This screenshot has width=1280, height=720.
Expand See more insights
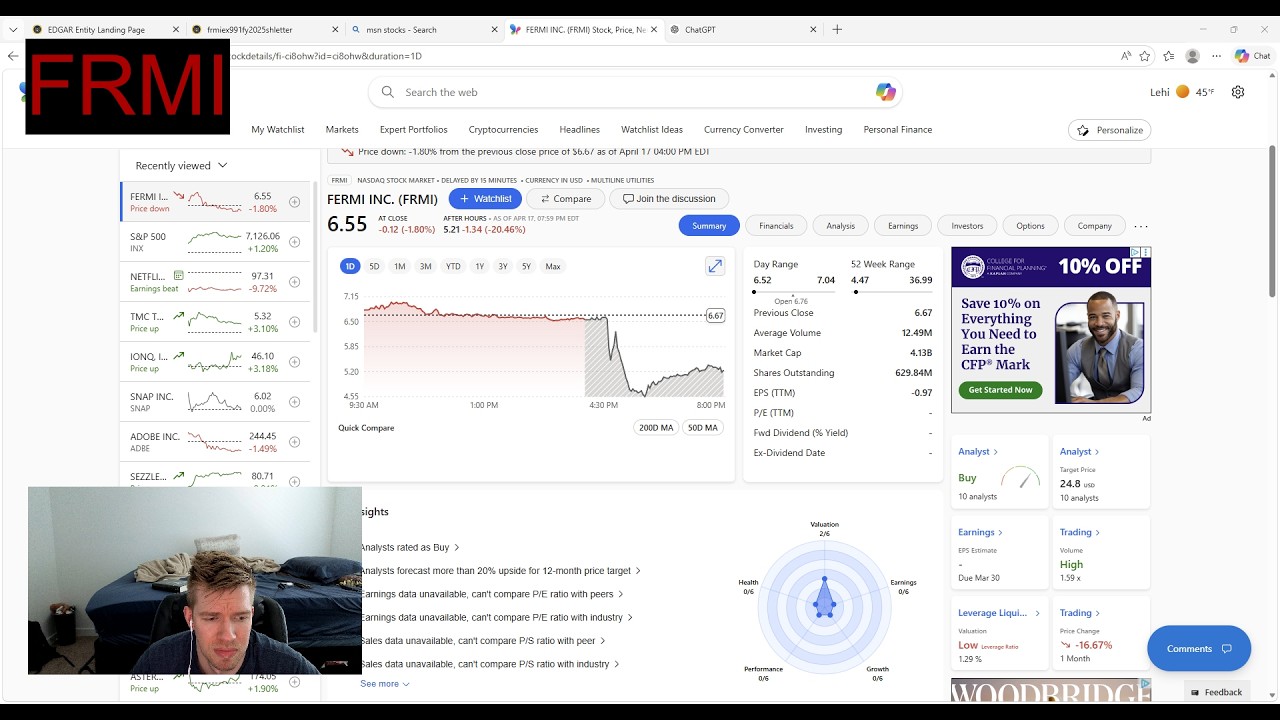click(x=385, y=684)
